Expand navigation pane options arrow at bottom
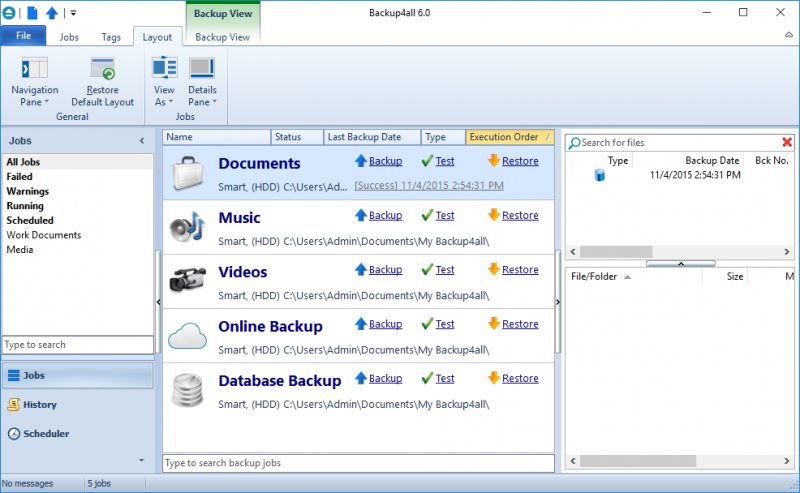The height and width of the screenshot is (493, 800). [141, 460]
